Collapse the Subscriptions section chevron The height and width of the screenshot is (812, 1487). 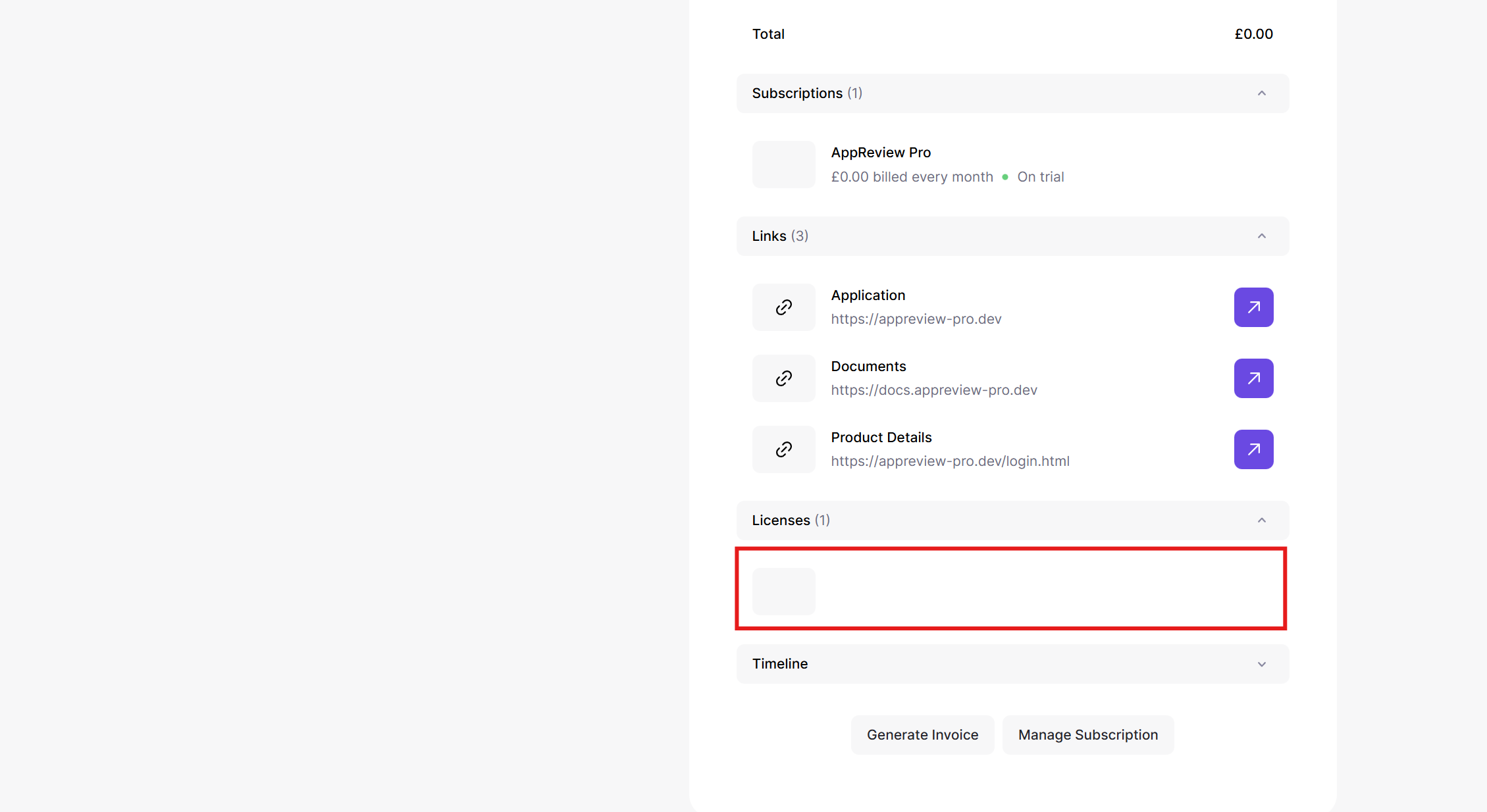pos(1261,93)
